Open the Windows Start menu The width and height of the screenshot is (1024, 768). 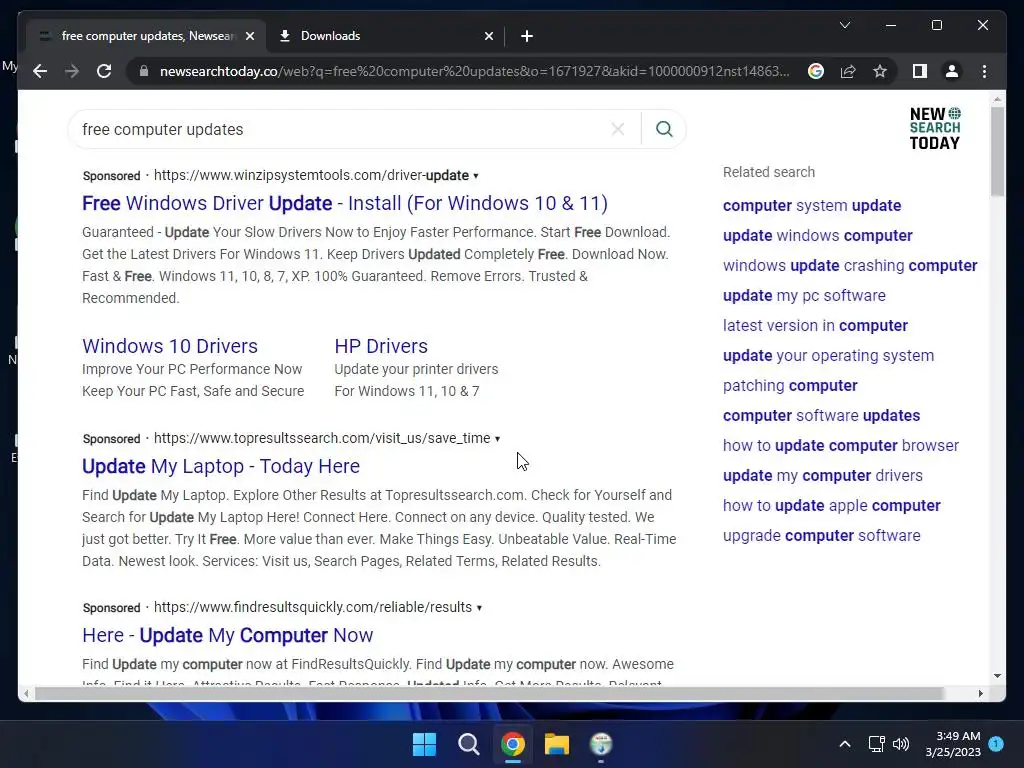tap(424, 744)
